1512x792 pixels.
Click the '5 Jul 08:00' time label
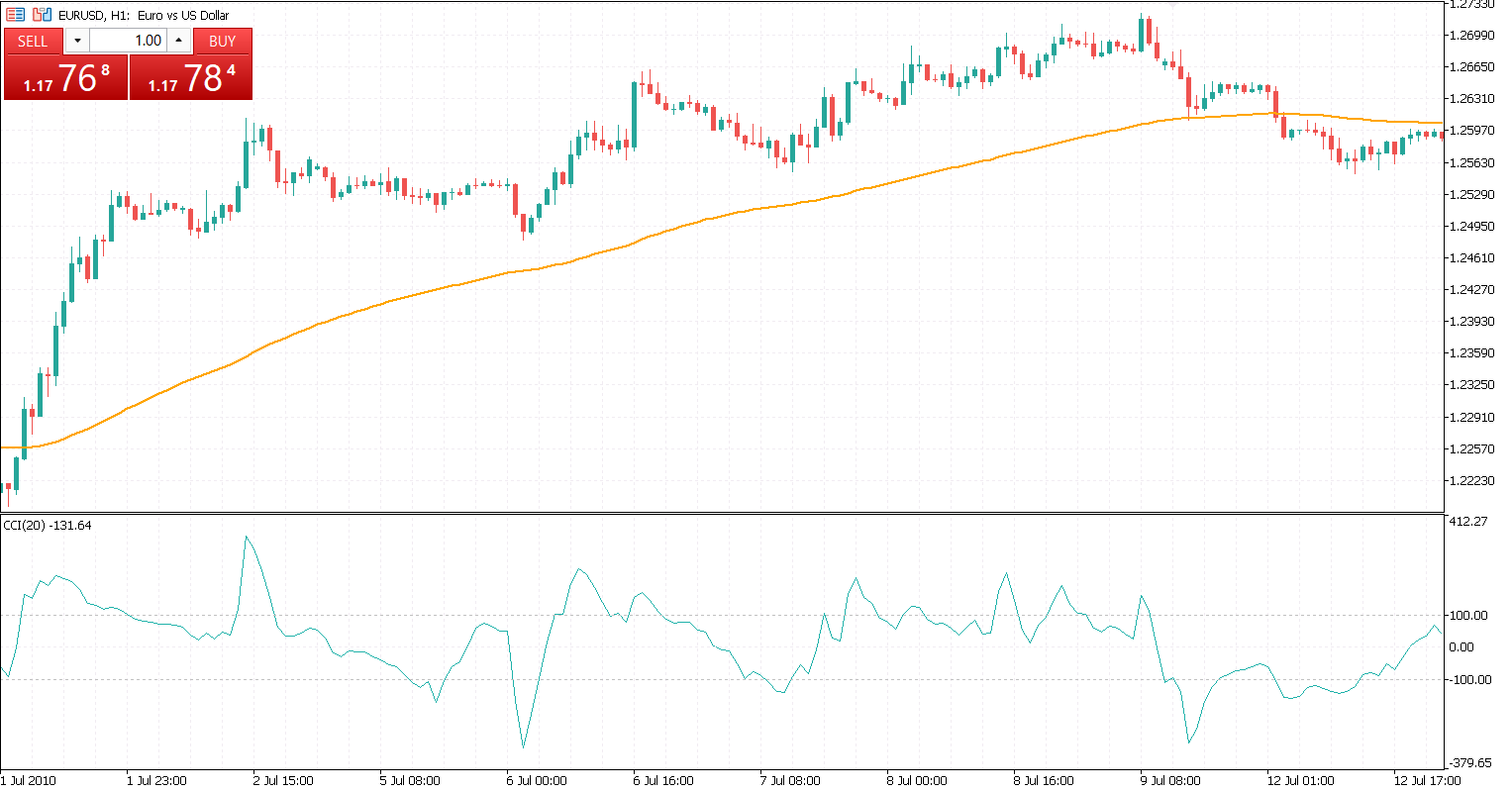tap(410, 780)
